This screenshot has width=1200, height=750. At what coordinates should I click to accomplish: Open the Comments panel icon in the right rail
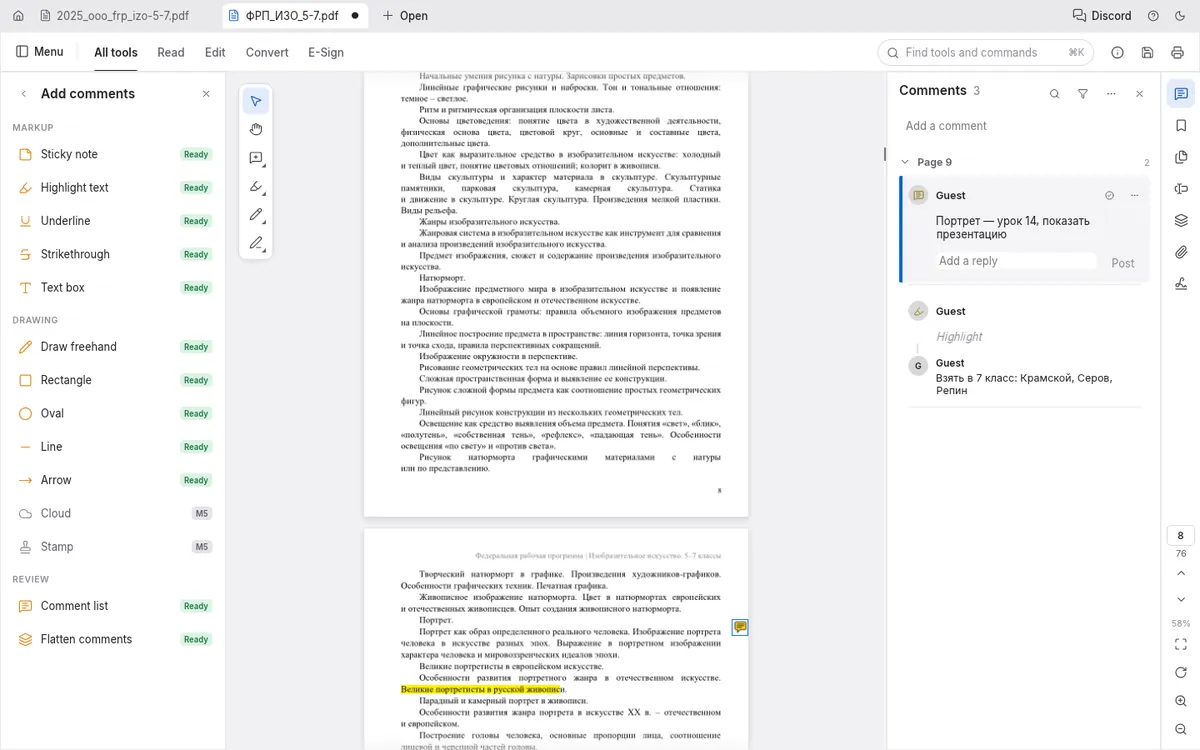coord(1181,94)
